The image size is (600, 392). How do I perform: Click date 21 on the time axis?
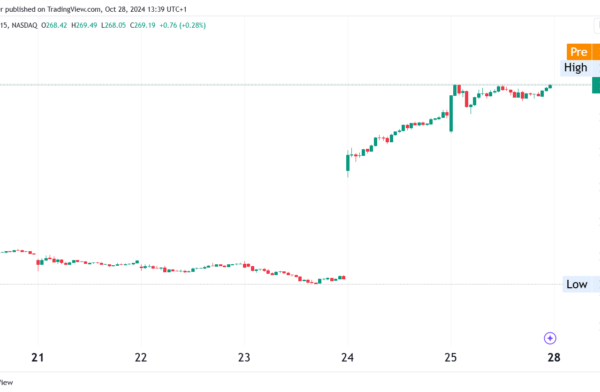point(38,358)
